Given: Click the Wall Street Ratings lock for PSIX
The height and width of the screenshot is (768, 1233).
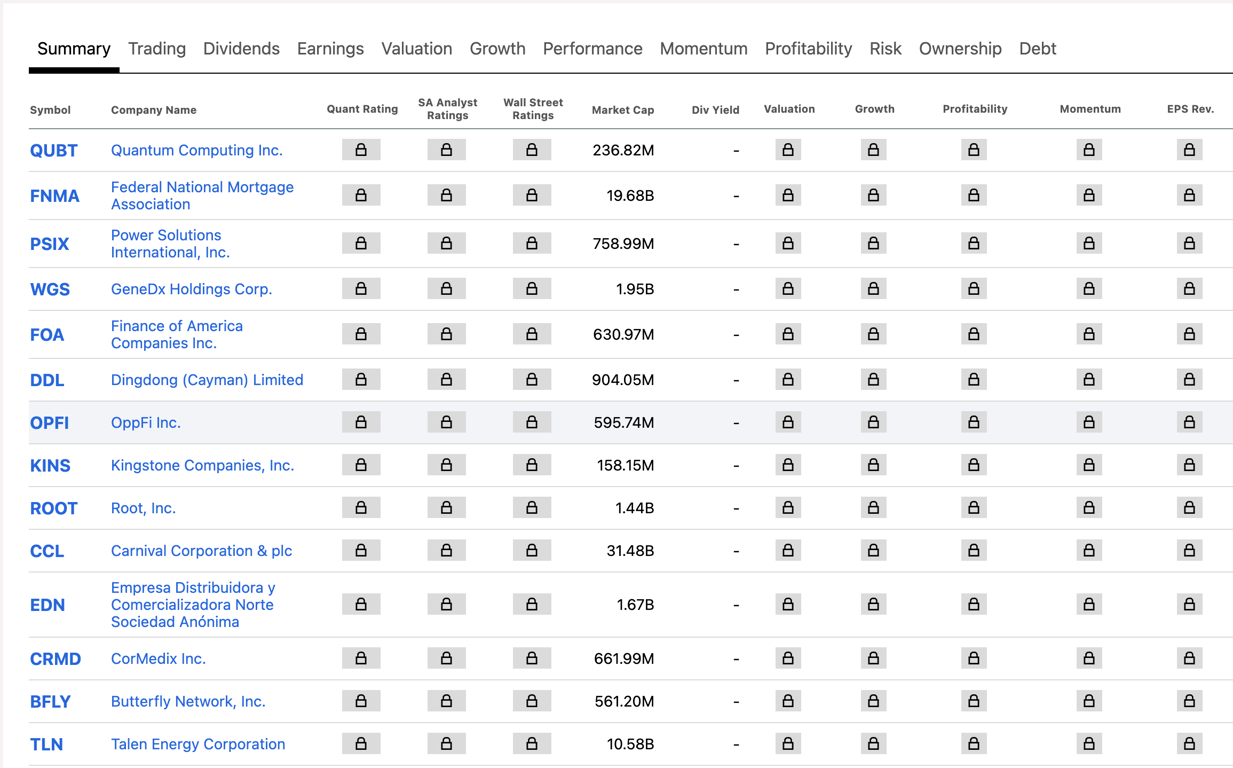Looking at the screenshot, I should pyautogui.click(x=531, y=243).
